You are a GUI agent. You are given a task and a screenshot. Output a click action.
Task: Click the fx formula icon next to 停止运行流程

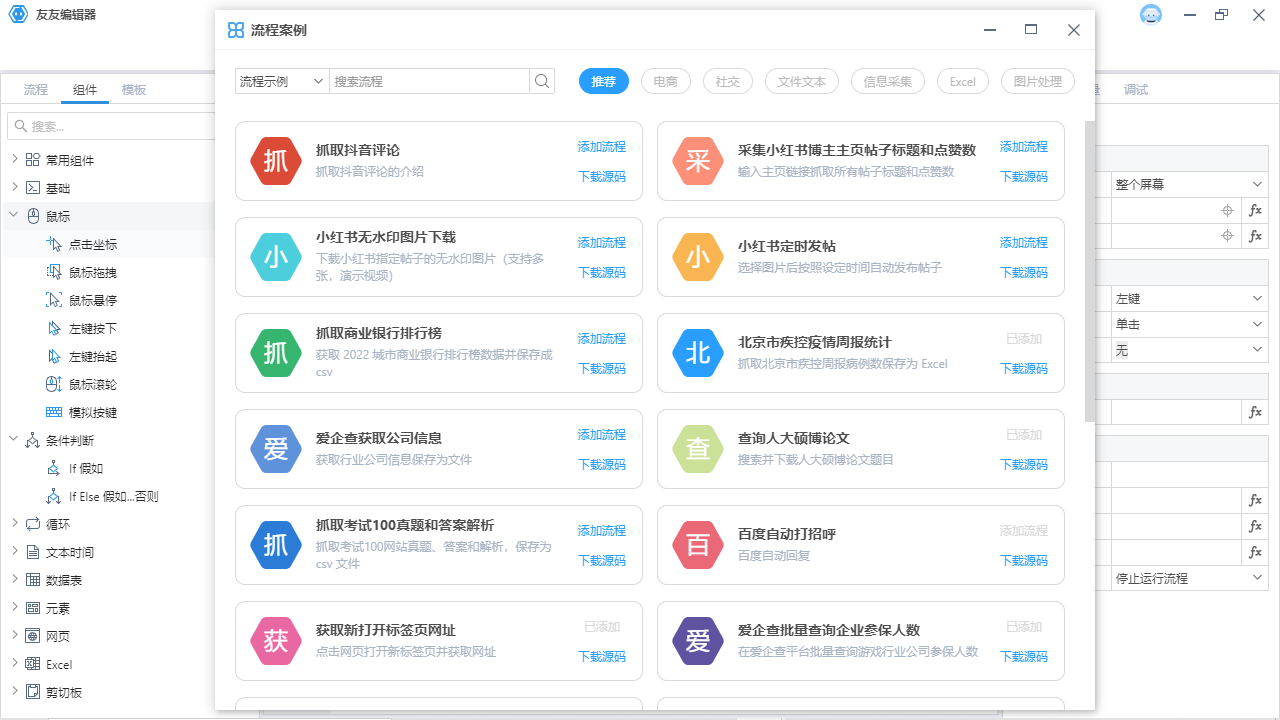(1255, 552)
